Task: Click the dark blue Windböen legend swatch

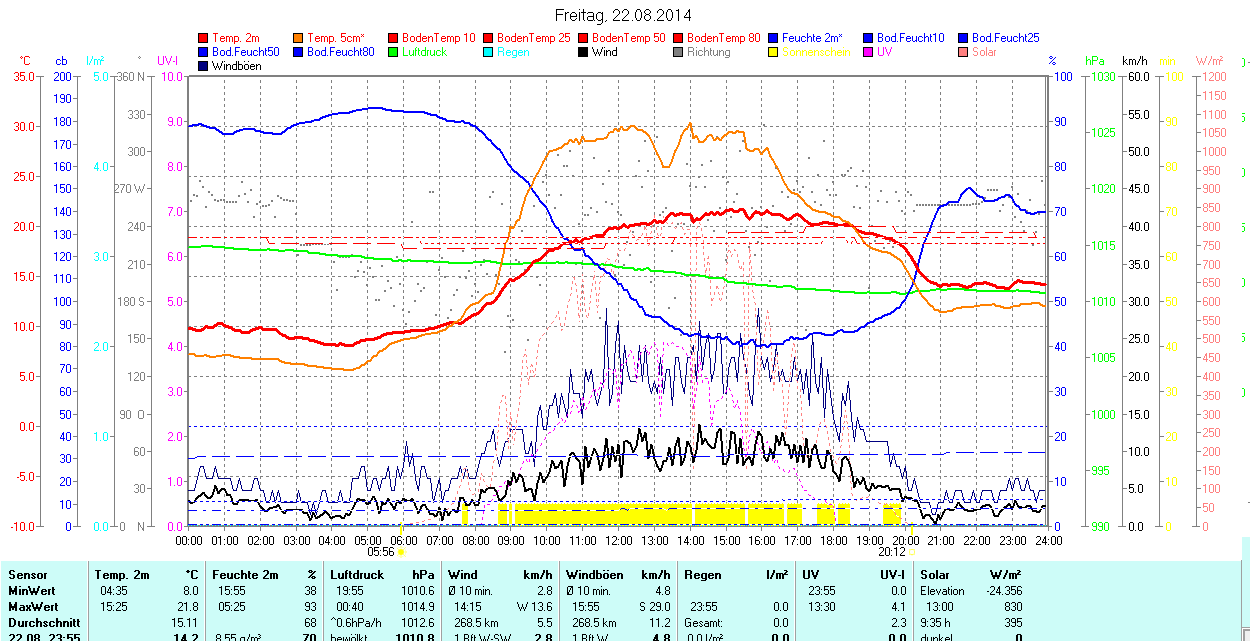Action: (x=204, y=66)
